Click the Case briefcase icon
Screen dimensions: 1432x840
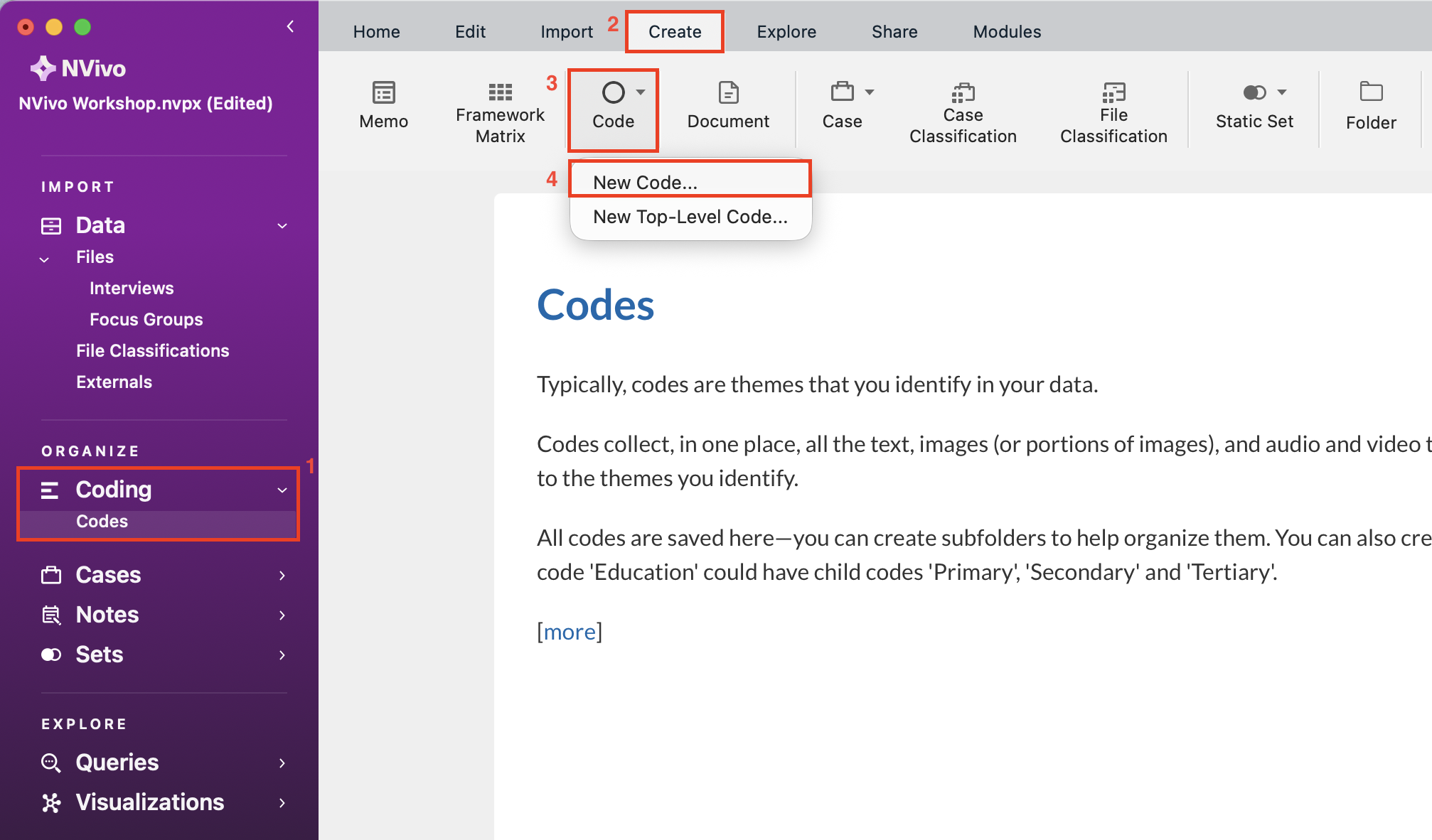click(843, 91)
